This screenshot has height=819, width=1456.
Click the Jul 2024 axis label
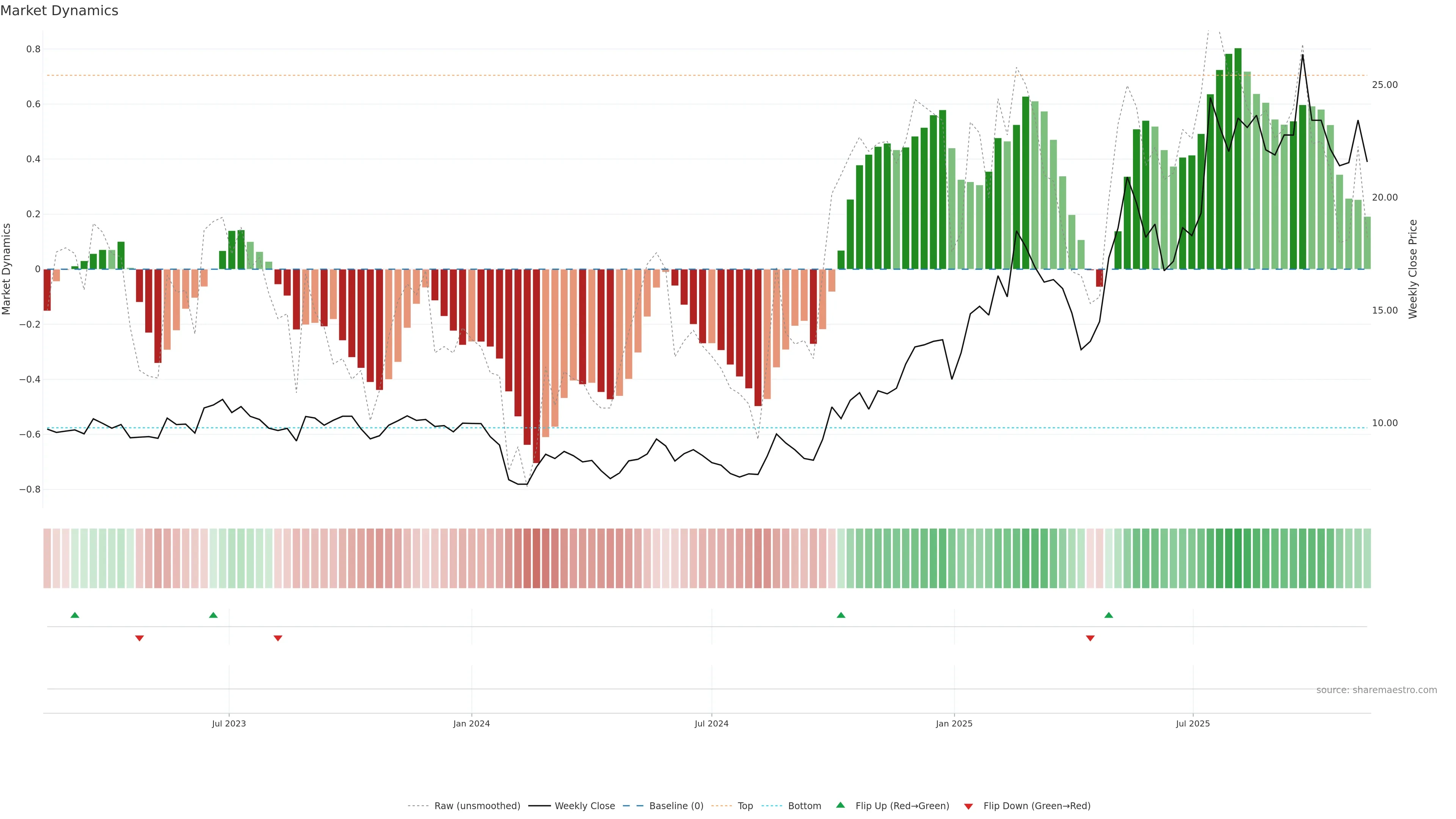tap(711, 723)
